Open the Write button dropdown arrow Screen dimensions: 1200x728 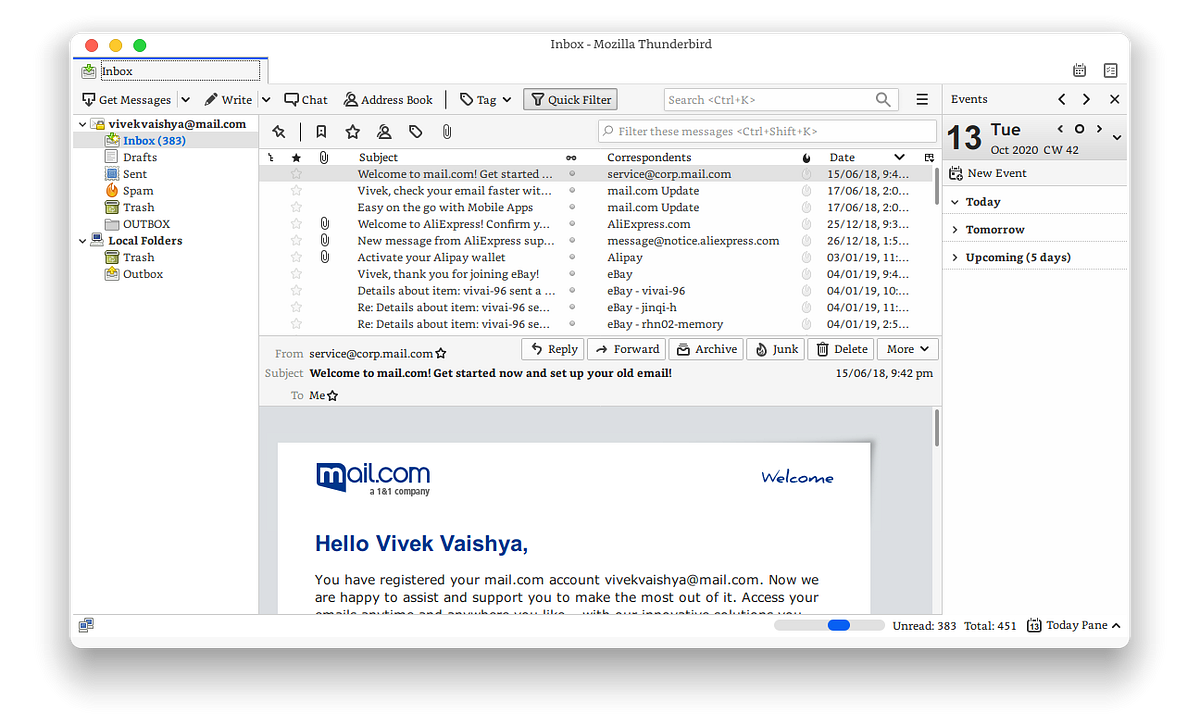coord(266,99)
